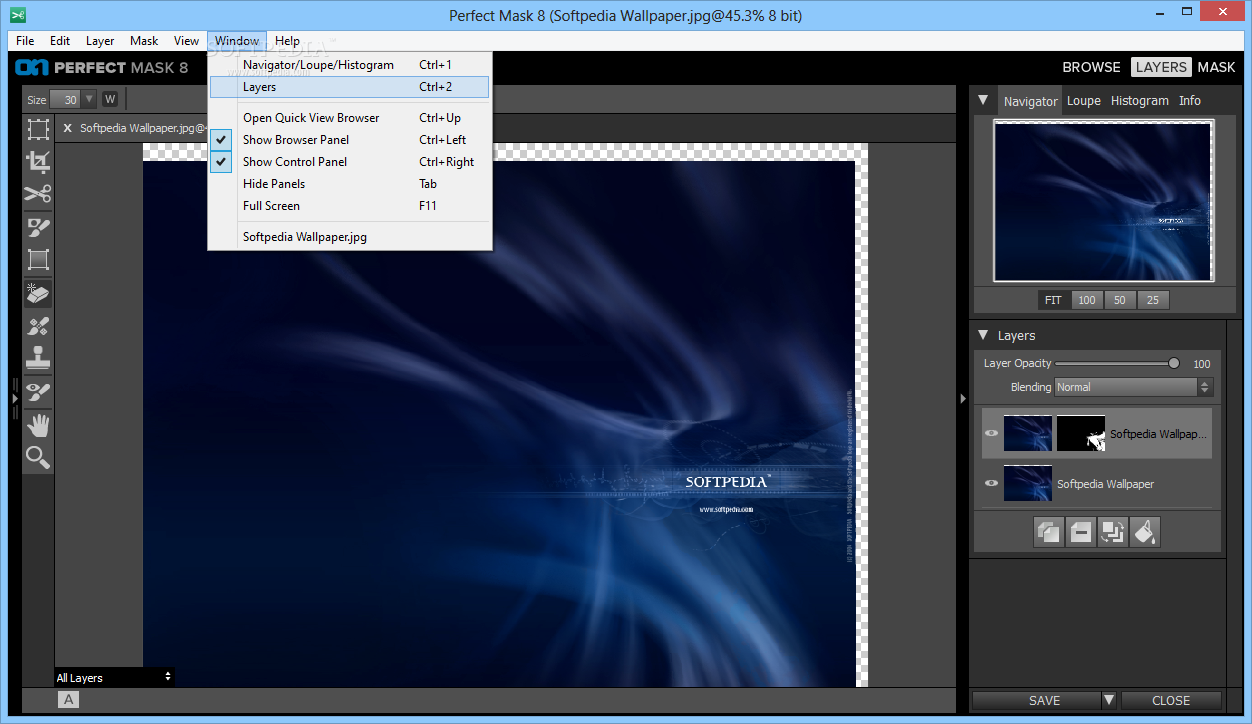
Task: Close the Softpedia Wallpaper.jpg document tab
Action: coord(67,128)
